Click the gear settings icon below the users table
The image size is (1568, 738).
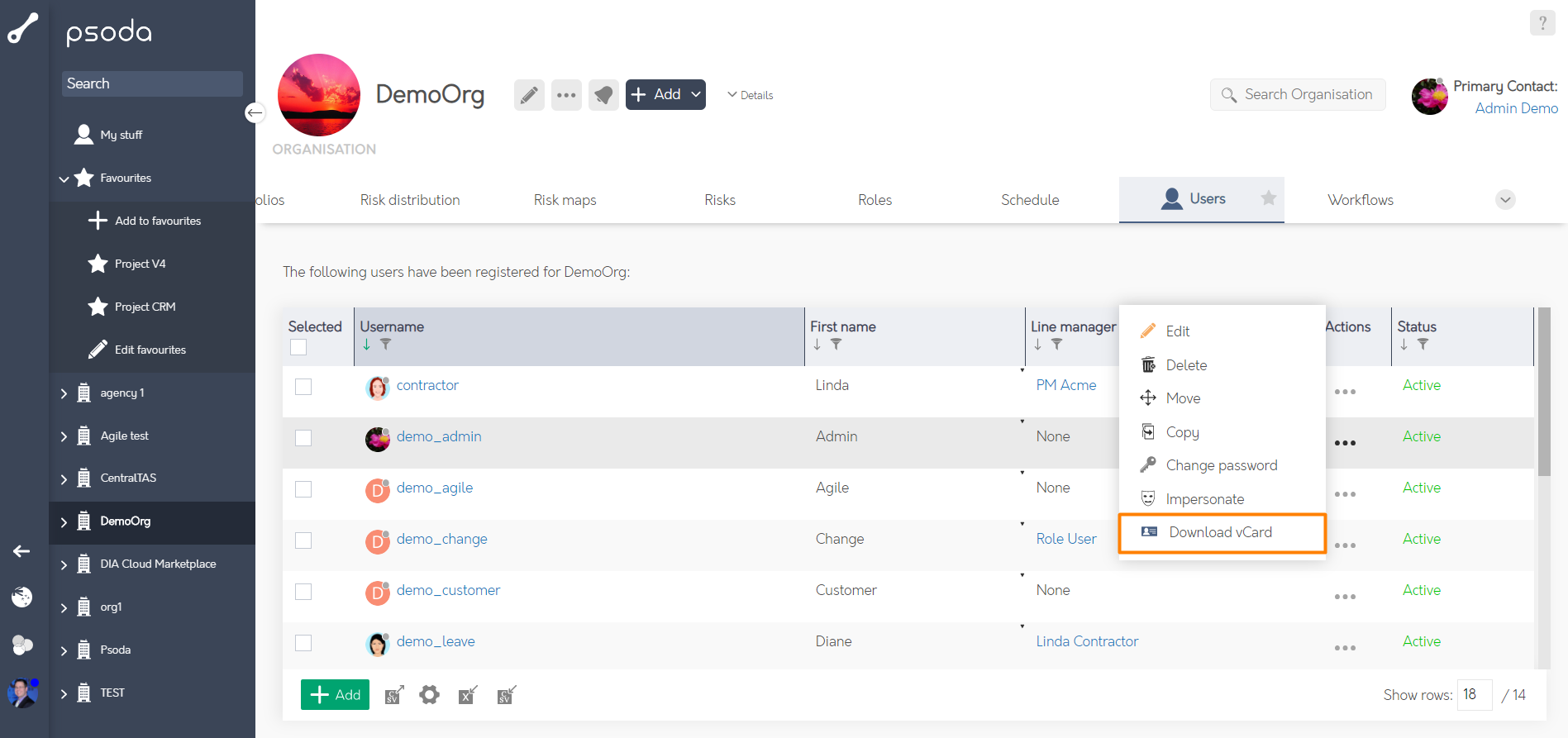429,695
